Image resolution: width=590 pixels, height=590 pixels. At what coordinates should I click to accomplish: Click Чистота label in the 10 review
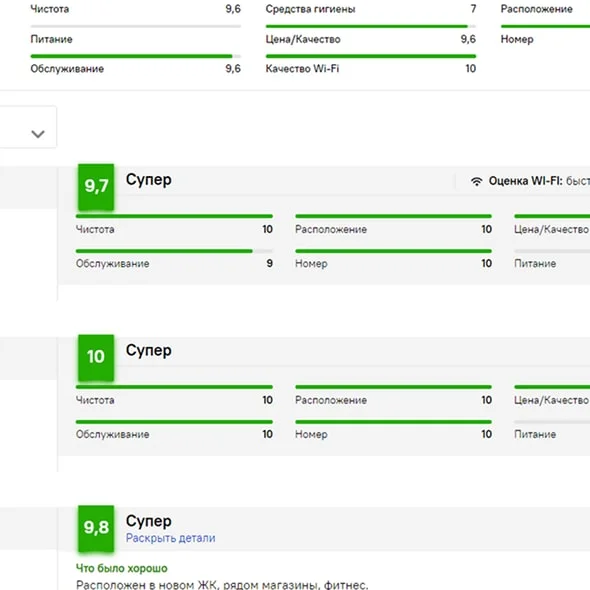(x=95, y=400)
